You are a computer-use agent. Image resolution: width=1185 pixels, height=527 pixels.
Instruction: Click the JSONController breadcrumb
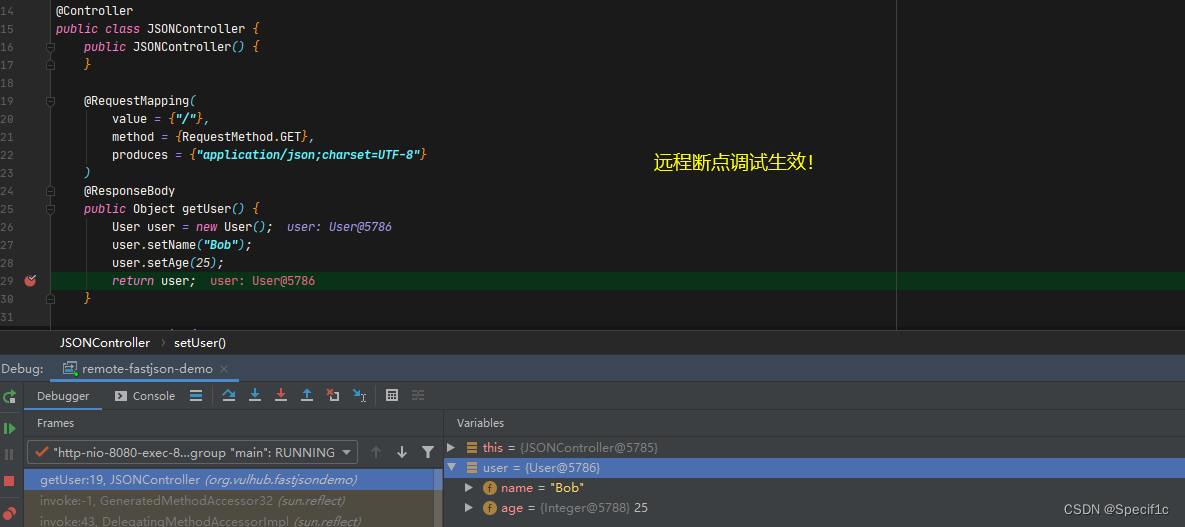click(105, 343)
